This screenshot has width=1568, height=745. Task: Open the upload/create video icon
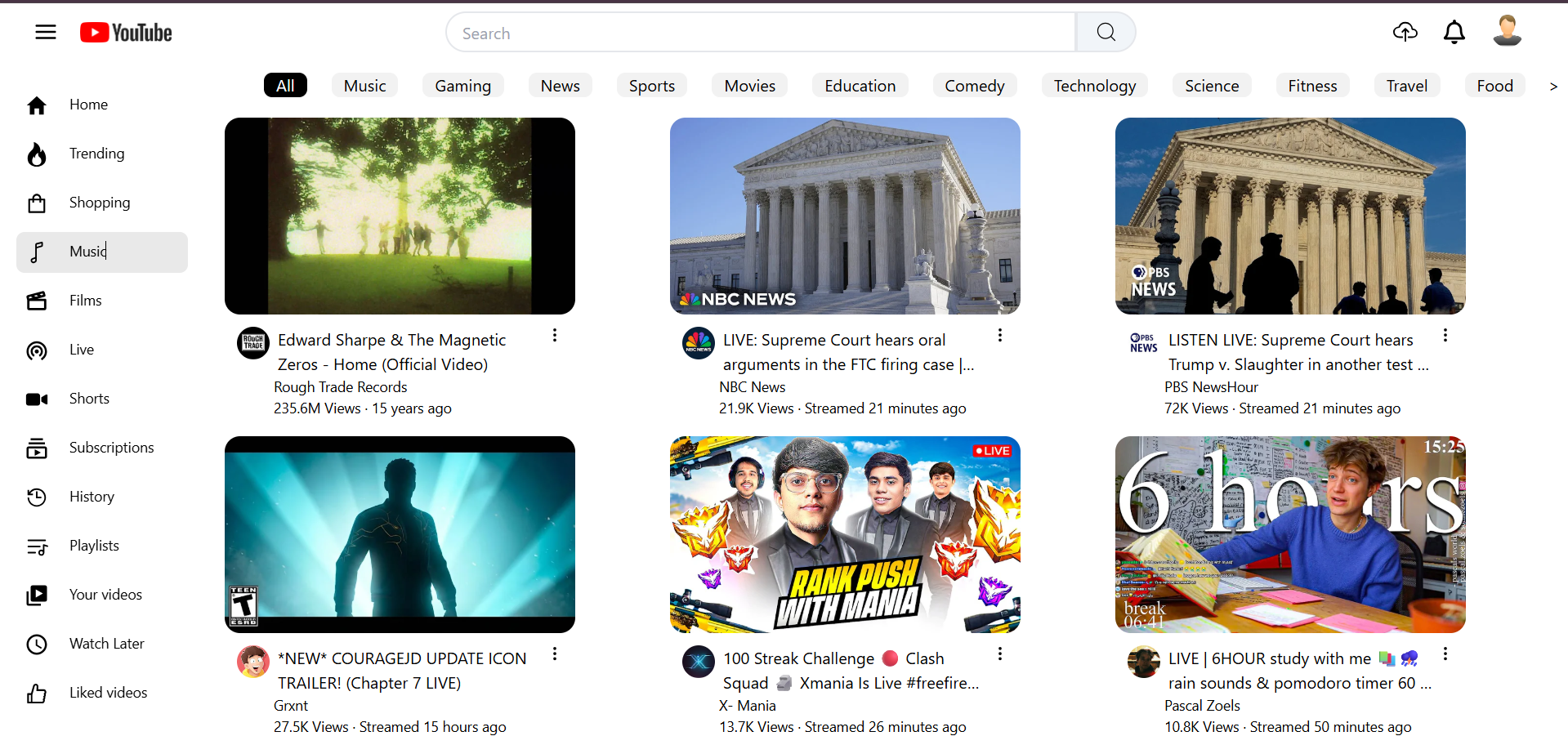[1405, 32]
